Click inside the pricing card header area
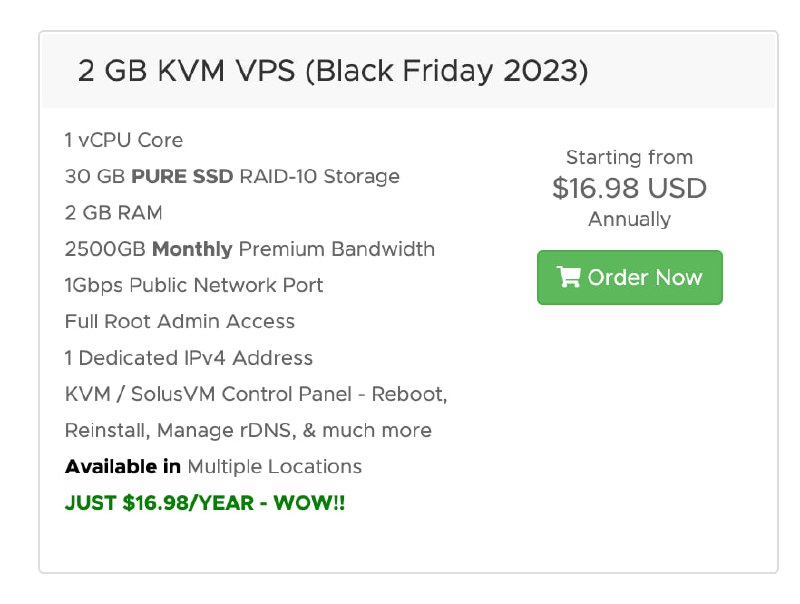 click(400, 70)
